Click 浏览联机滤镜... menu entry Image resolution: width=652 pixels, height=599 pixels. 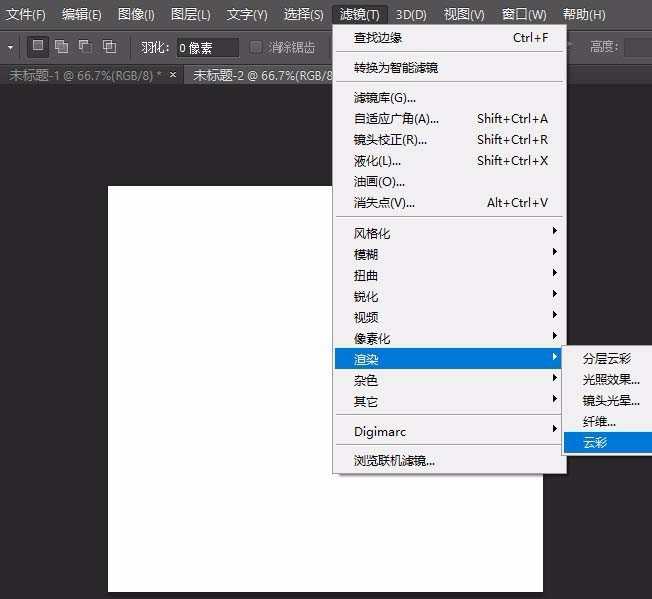tap(394, 460)
